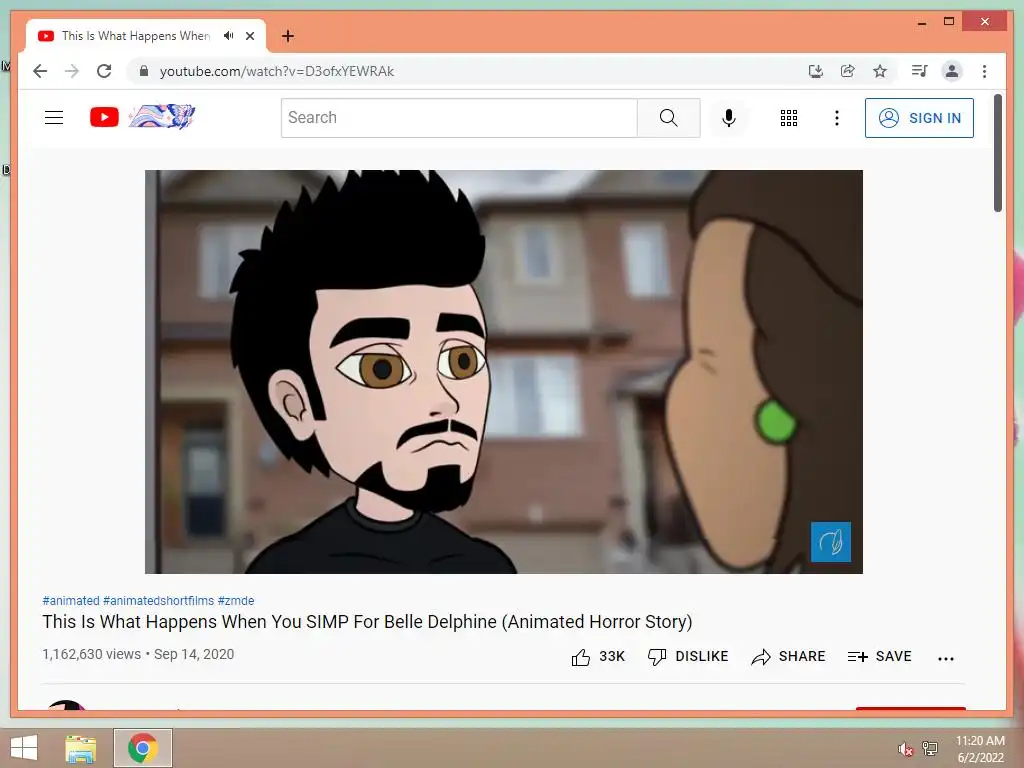Open the YouTube apps grid
The image size is (1024, 768).
(x=789, y=118)
